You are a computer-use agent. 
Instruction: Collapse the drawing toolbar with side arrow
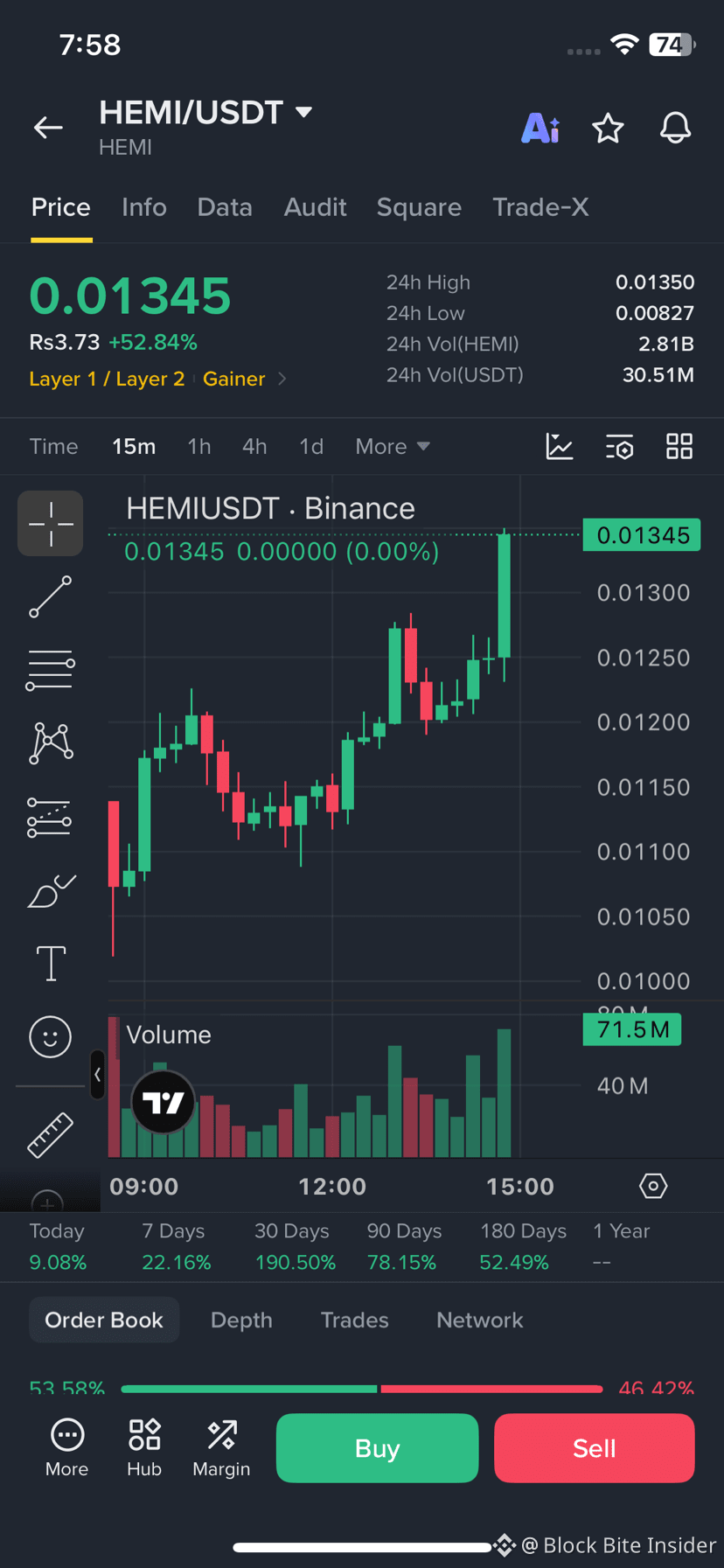click(97, 1075)
